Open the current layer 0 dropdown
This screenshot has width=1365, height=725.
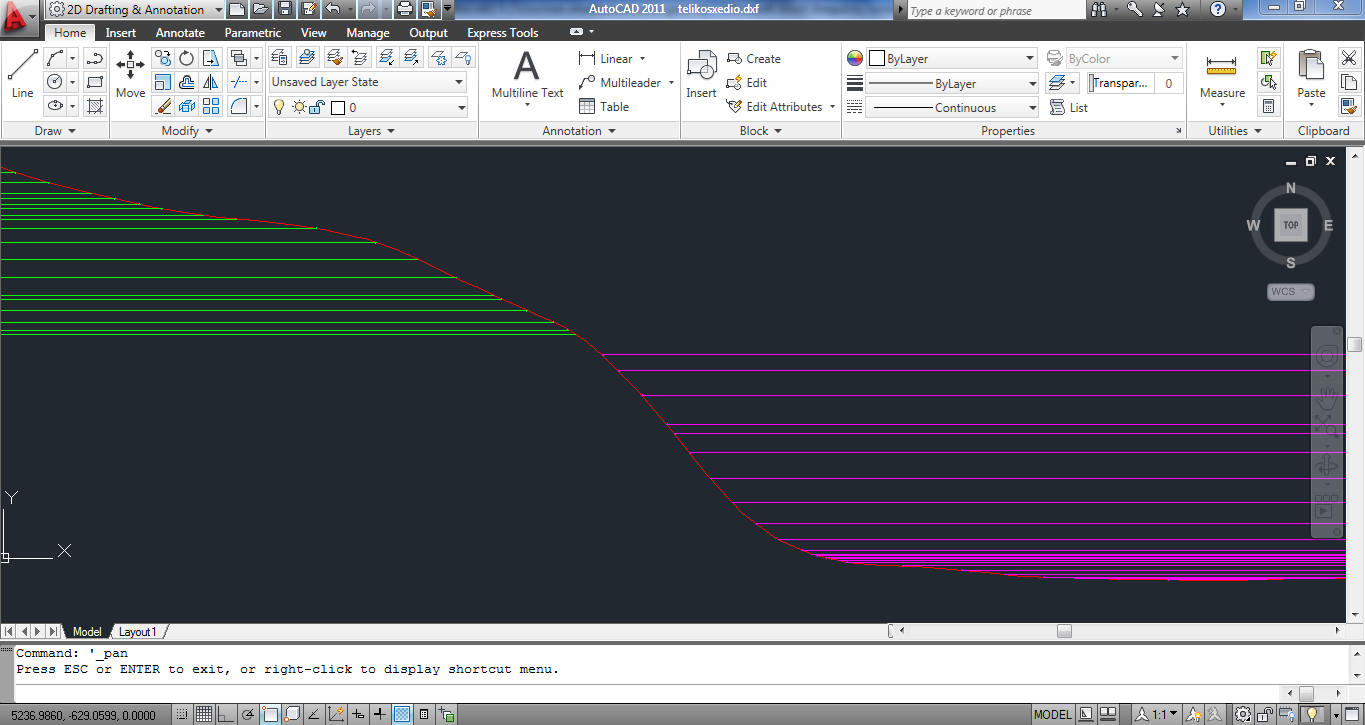pos(367,107)
